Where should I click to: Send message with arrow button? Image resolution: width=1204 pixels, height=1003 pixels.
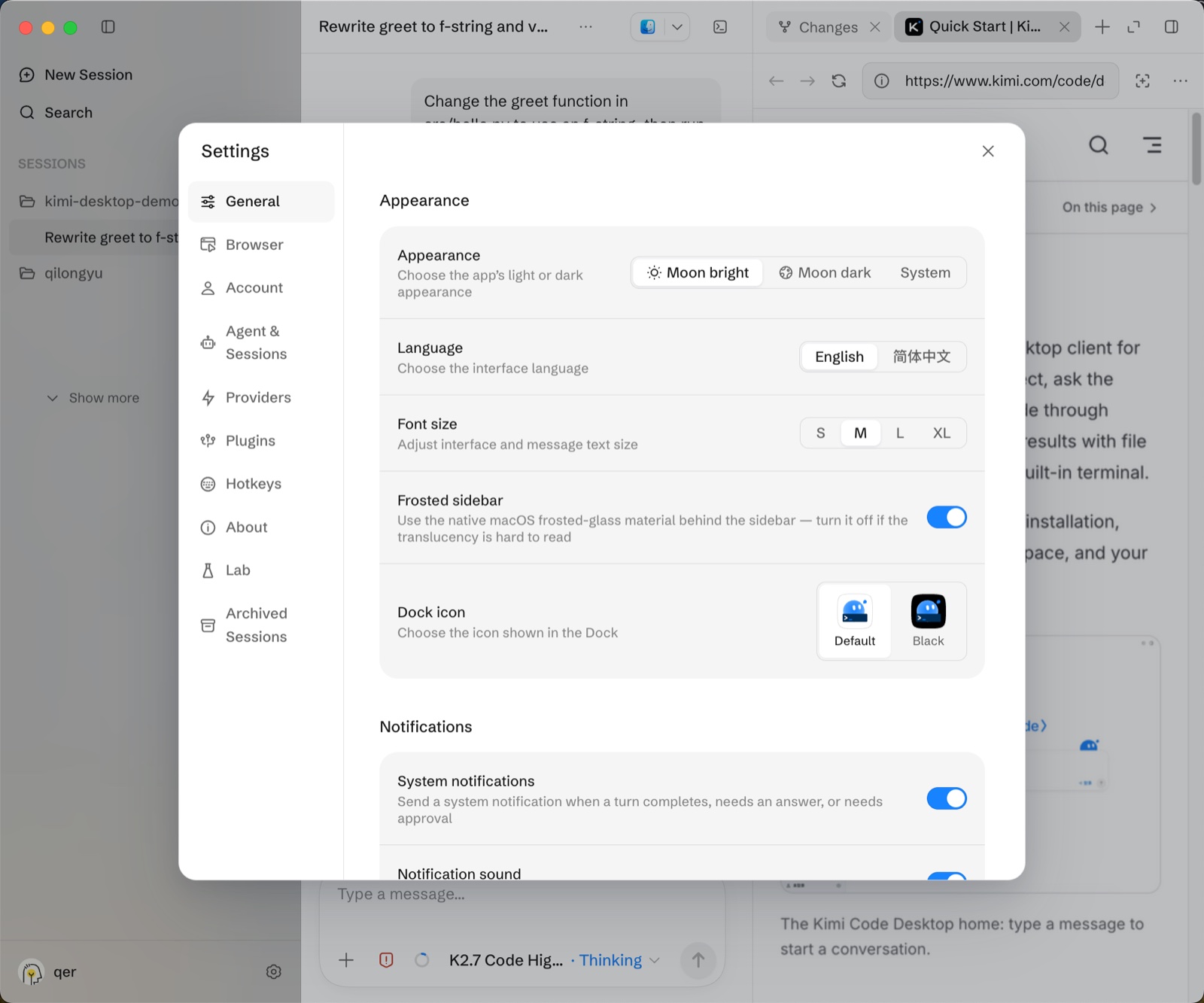(x=698, y=961)
